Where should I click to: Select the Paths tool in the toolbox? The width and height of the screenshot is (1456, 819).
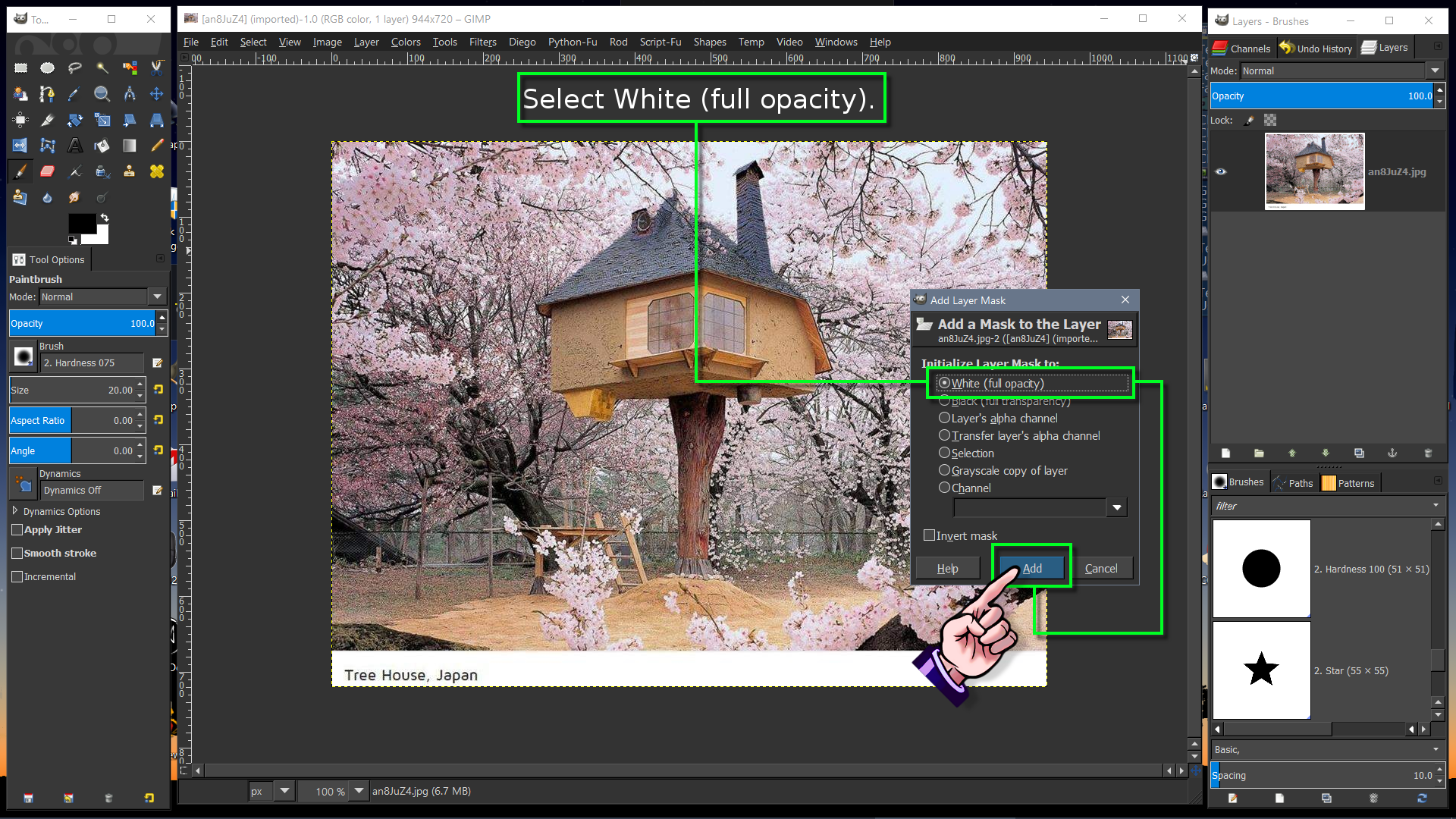pos(47,94)
